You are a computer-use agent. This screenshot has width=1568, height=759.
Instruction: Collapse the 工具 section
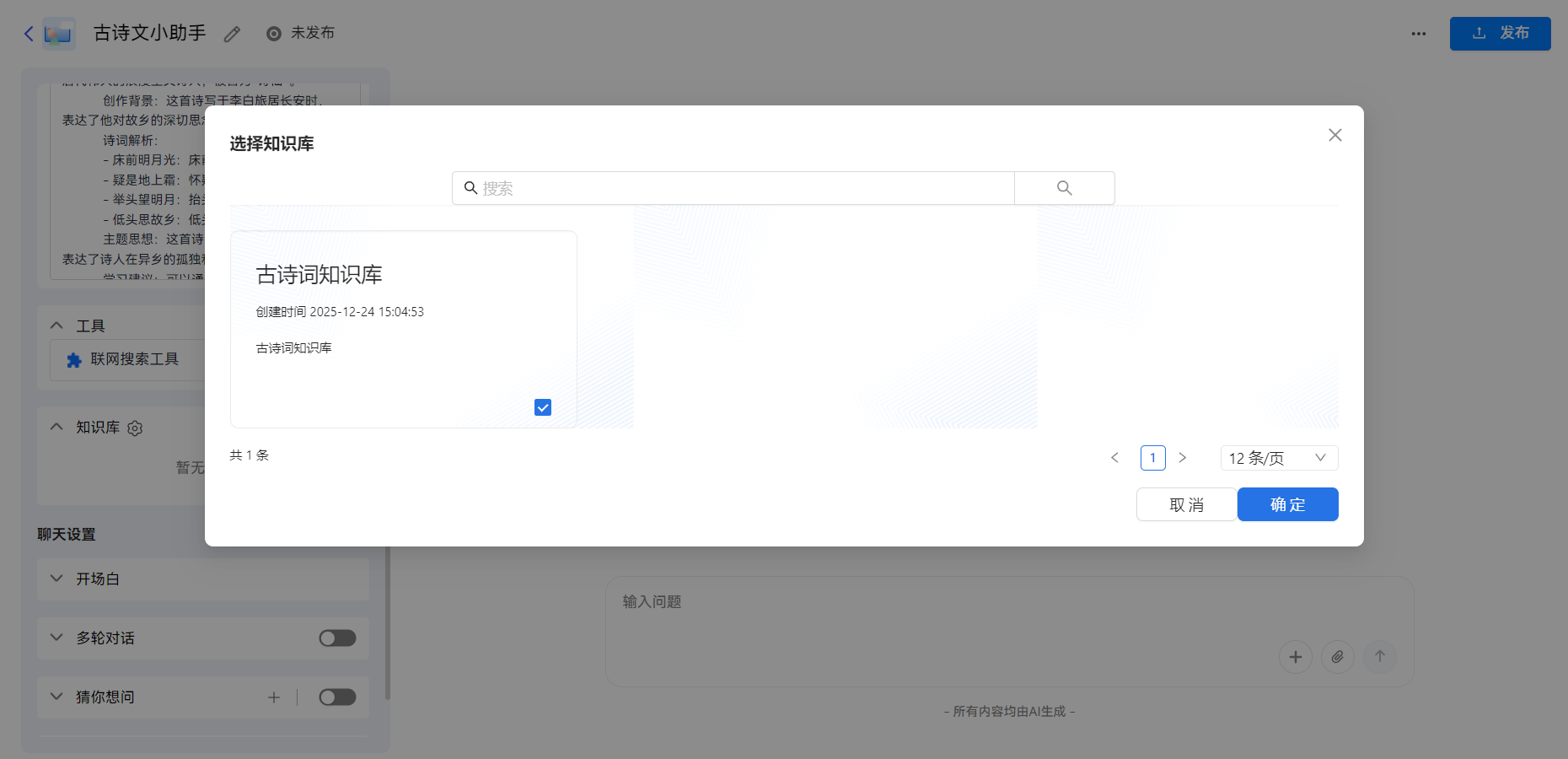56,326
